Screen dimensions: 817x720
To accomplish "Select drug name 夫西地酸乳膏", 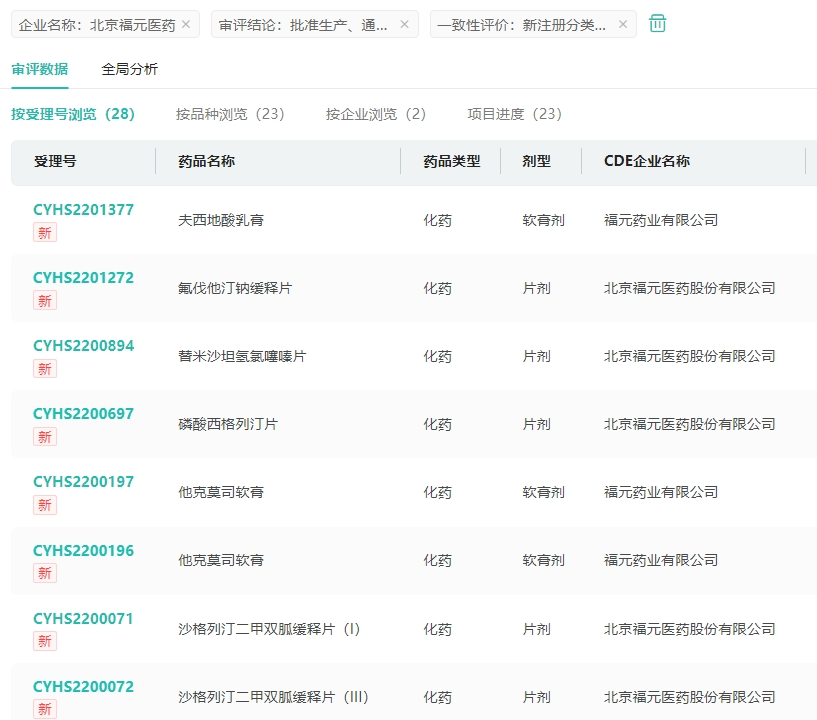I will pos(221,220).
